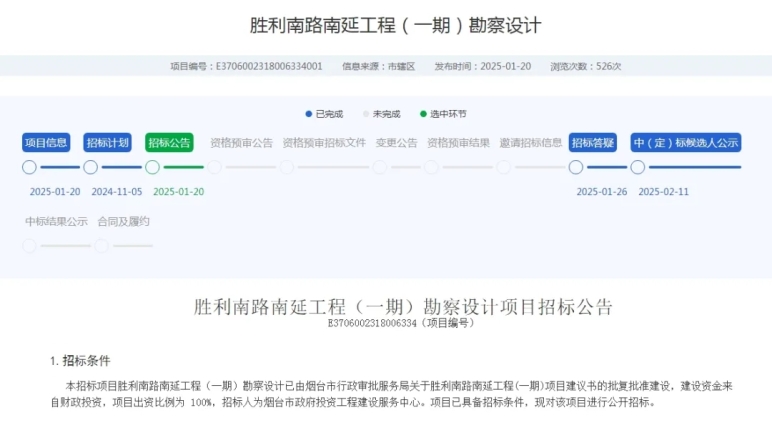Click the grey 未完成 legend dot
The width and height of the screenshot is (772, 430).
[366, 114]
